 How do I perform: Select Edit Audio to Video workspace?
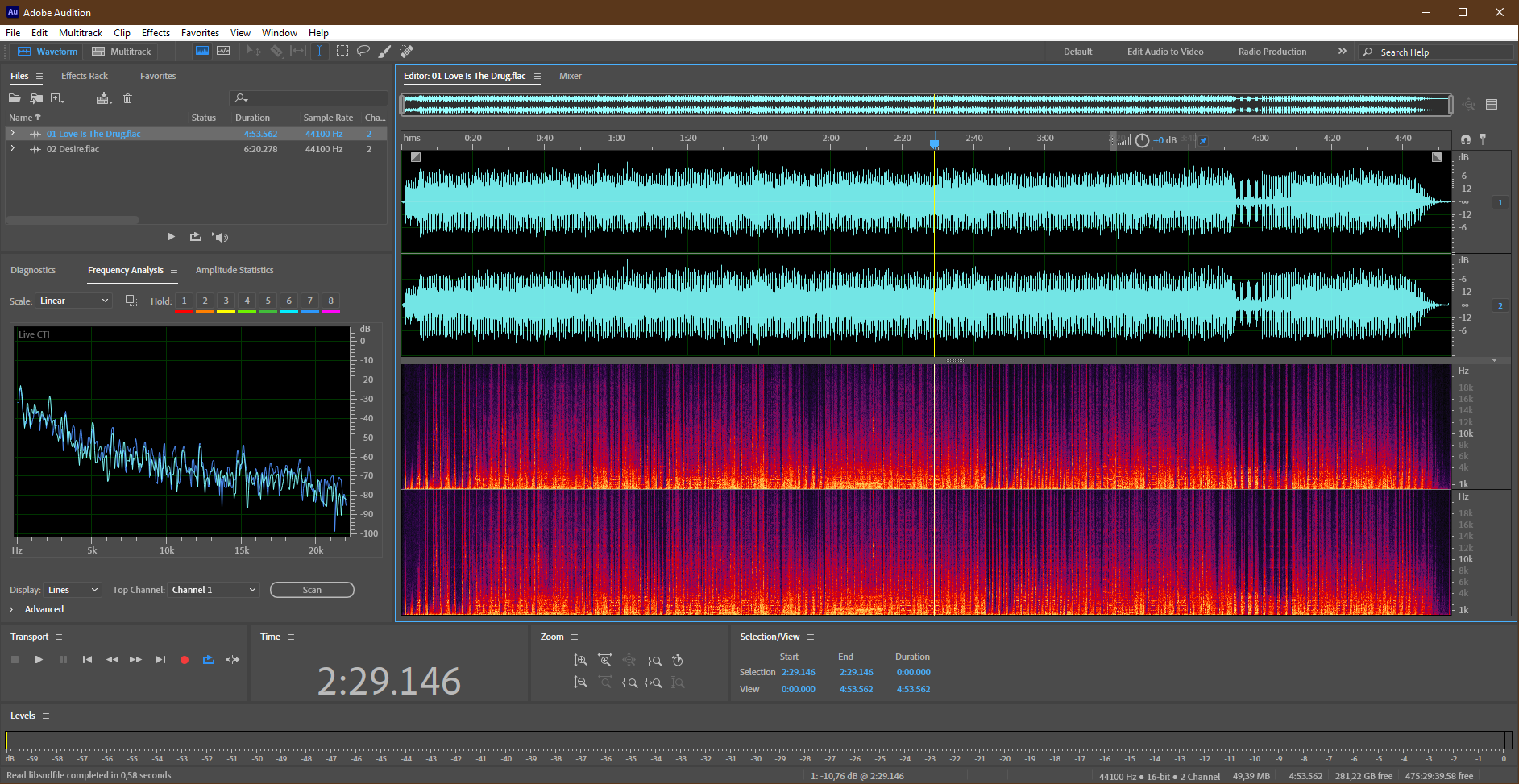1165,52
